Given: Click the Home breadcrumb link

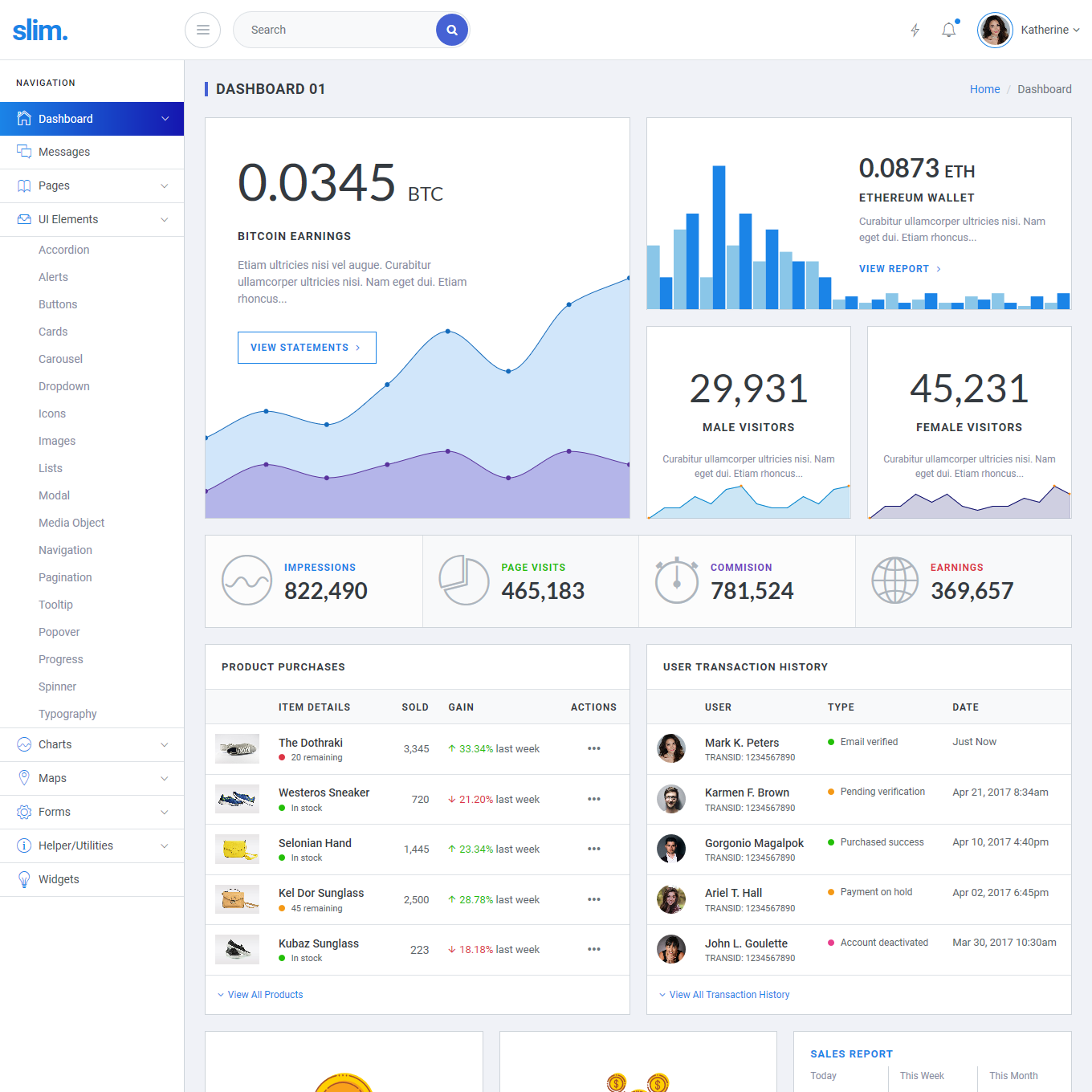Looking at the screenshot, I should (x=984, y=89).
